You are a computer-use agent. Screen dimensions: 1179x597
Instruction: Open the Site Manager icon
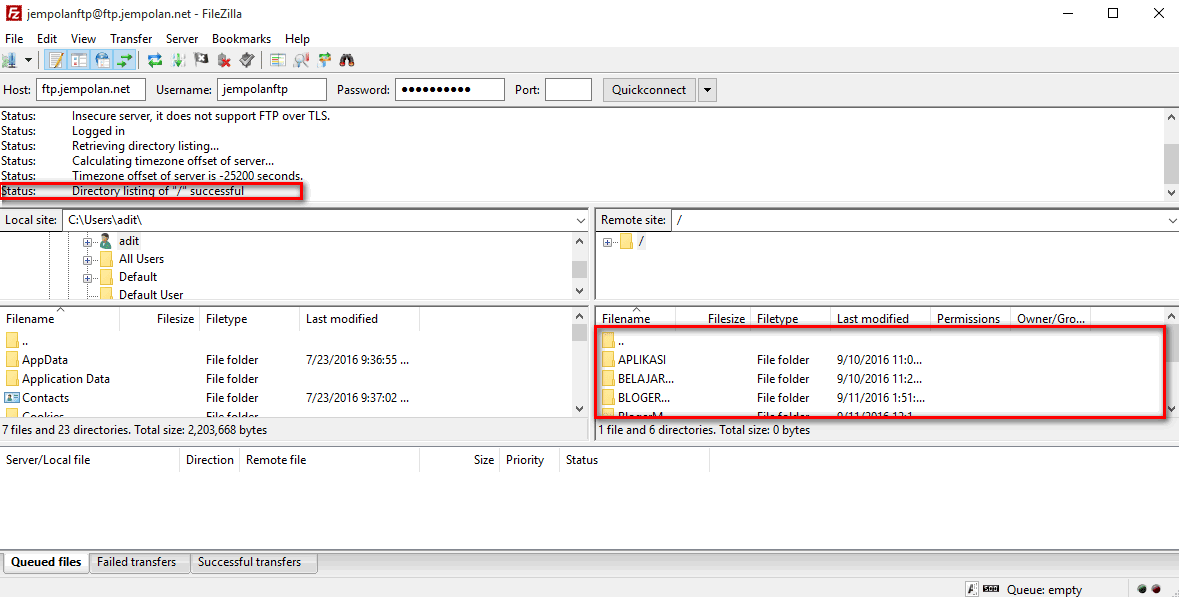10,60
